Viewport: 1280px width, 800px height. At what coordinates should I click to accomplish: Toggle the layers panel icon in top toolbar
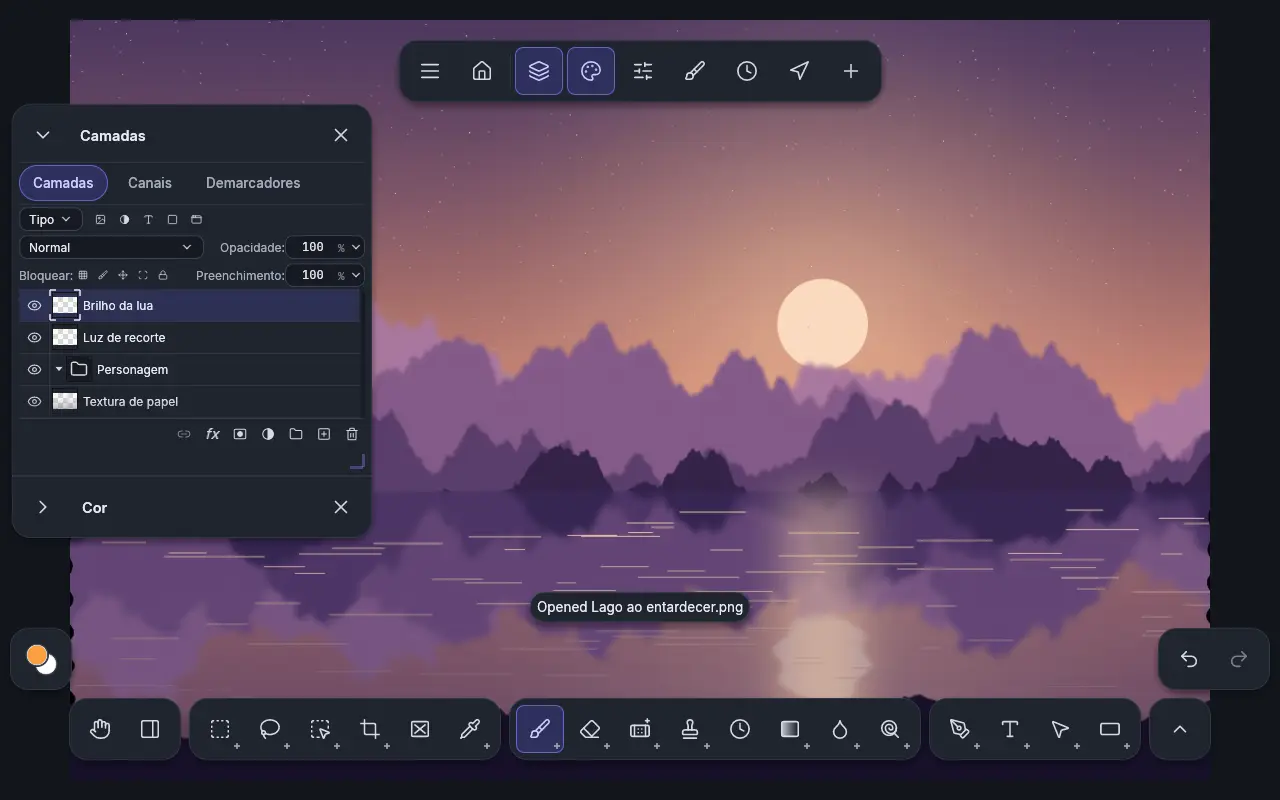pos(539,71)
